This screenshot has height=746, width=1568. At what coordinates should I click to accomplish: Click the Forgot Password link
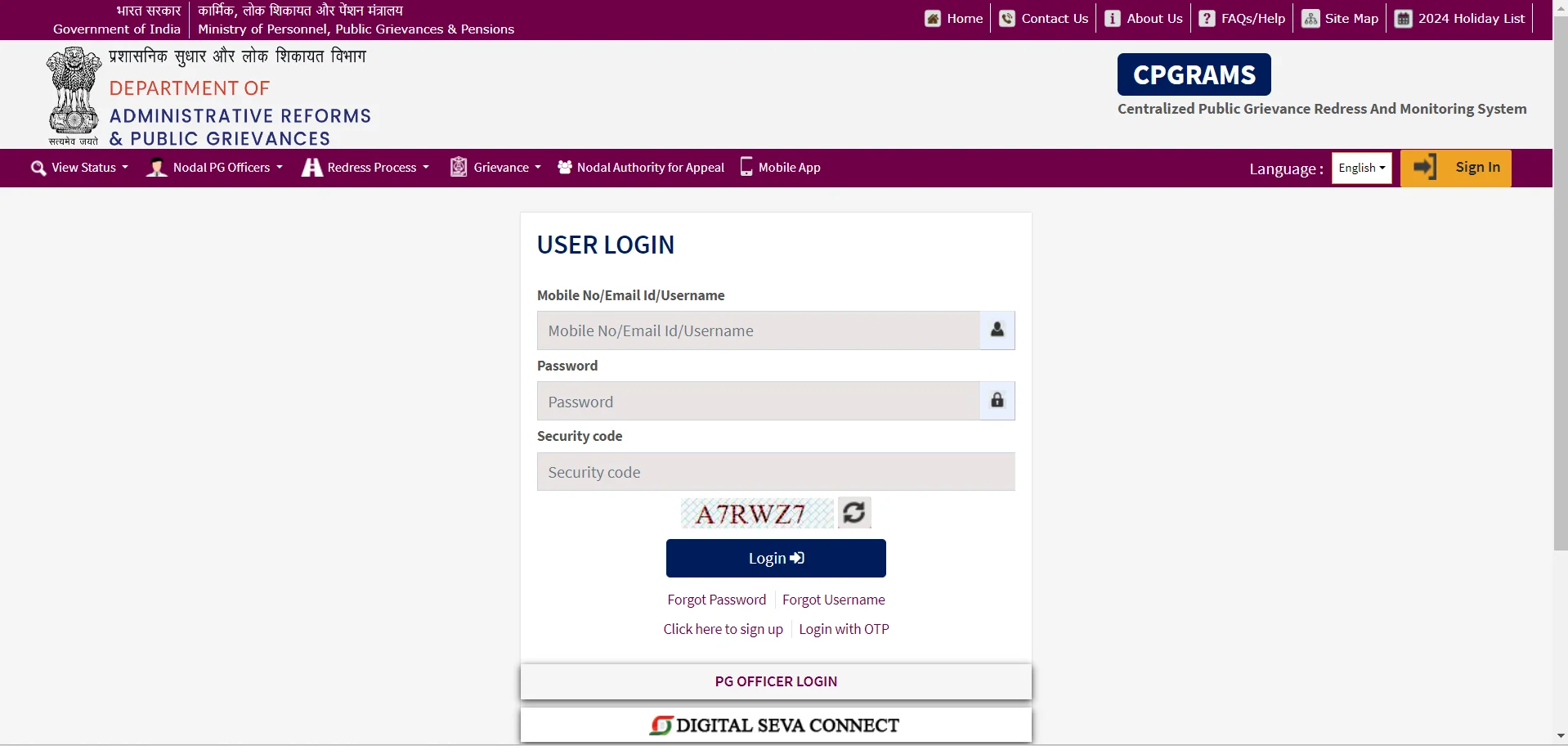(717, 600)
